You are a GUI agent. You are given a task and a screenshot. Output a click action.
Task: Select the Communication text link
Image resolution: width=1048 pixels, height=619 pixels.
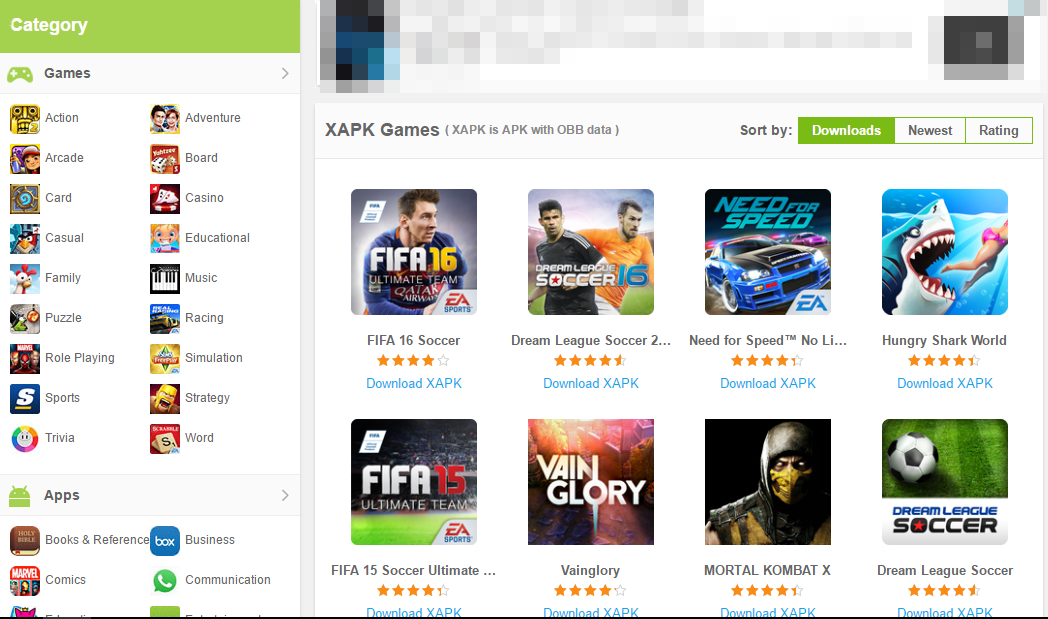coord(228,580)
